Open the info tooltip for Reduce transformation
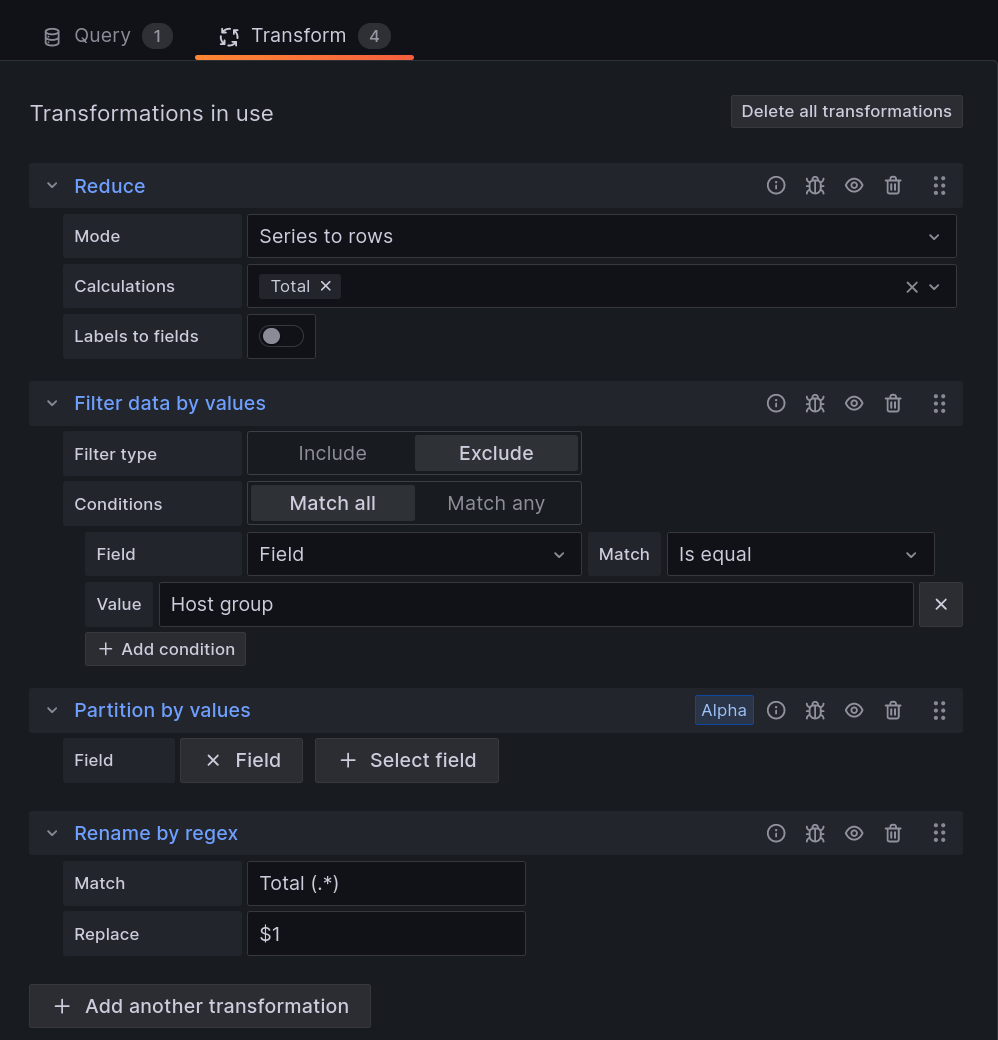The image size is (998, 1040). (x=776, y=185)
